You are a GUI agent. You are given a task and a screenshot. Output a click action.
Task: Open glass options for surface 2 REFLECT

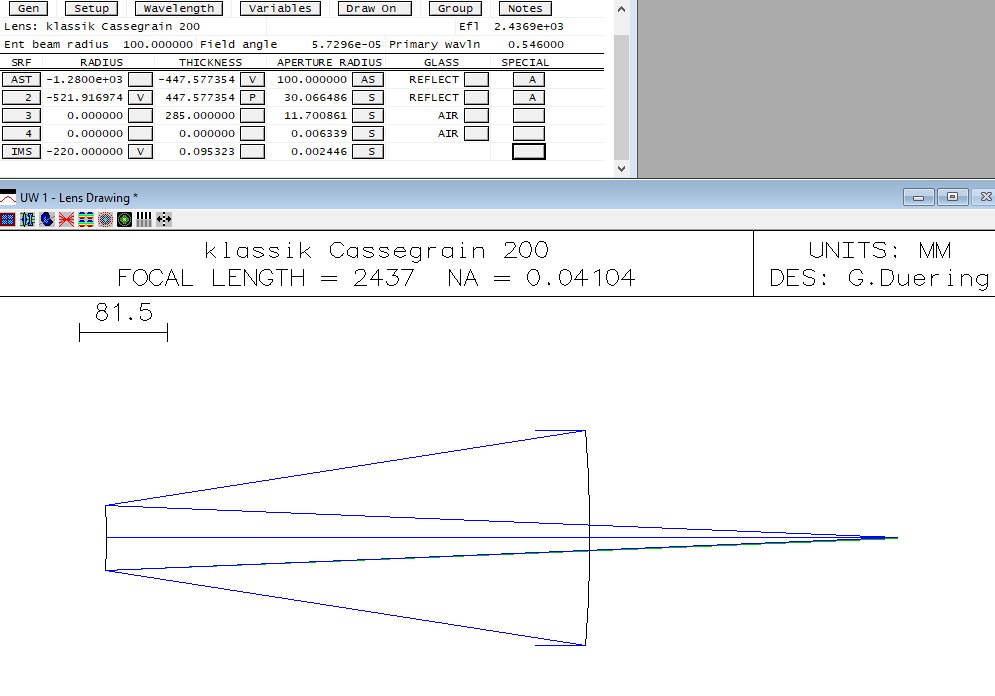coord(477,97)
